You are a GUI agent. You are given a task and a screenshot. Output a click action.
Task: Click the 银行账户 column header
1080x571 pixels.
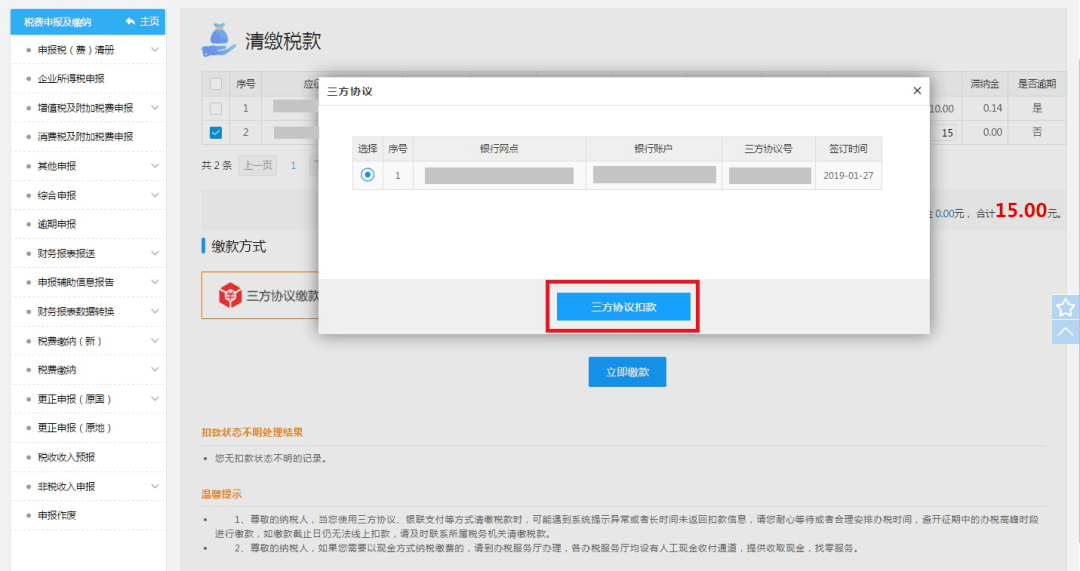(x=653, y=149)
